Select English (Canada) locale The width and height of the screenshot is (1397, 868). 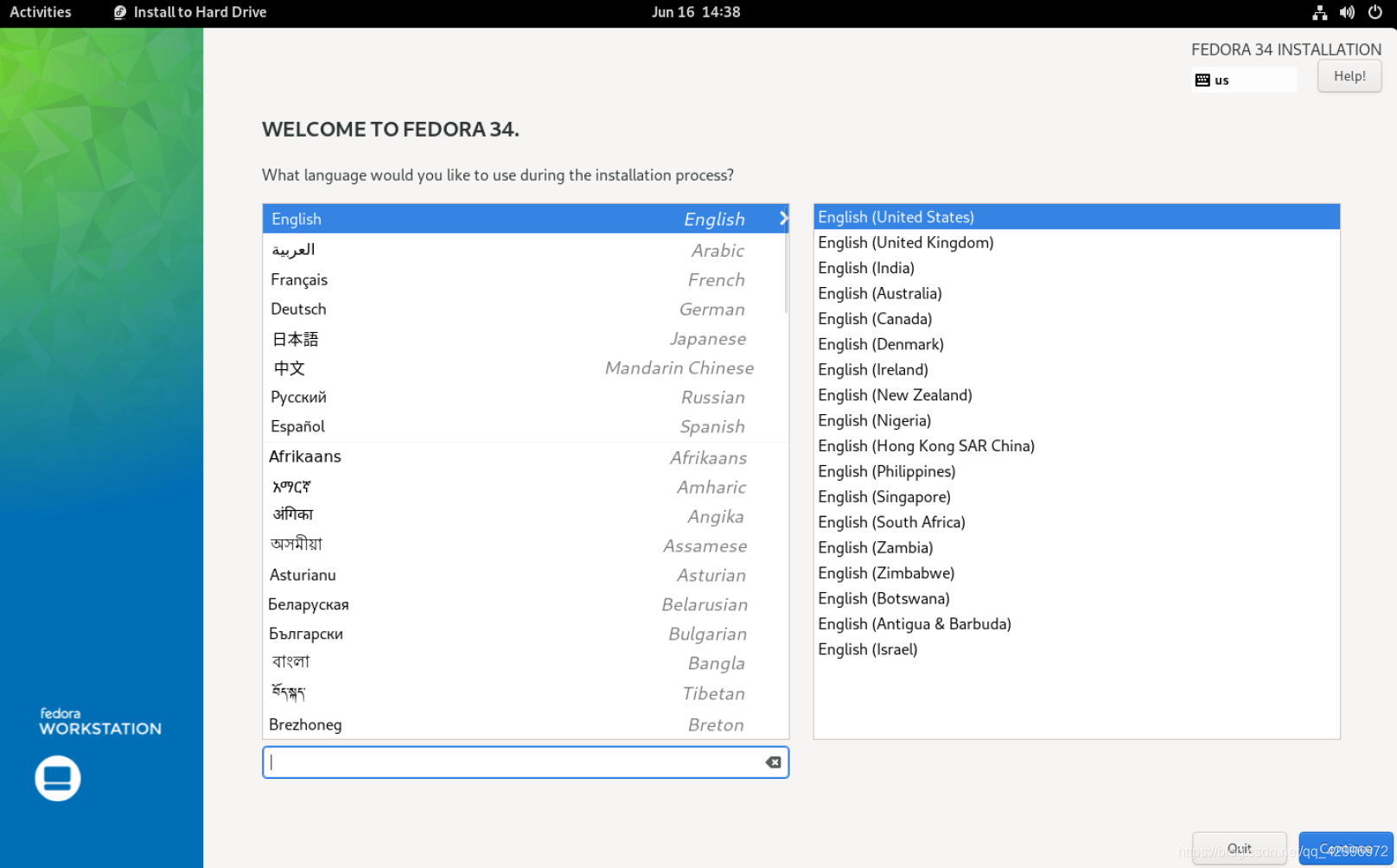[1076, 319]
